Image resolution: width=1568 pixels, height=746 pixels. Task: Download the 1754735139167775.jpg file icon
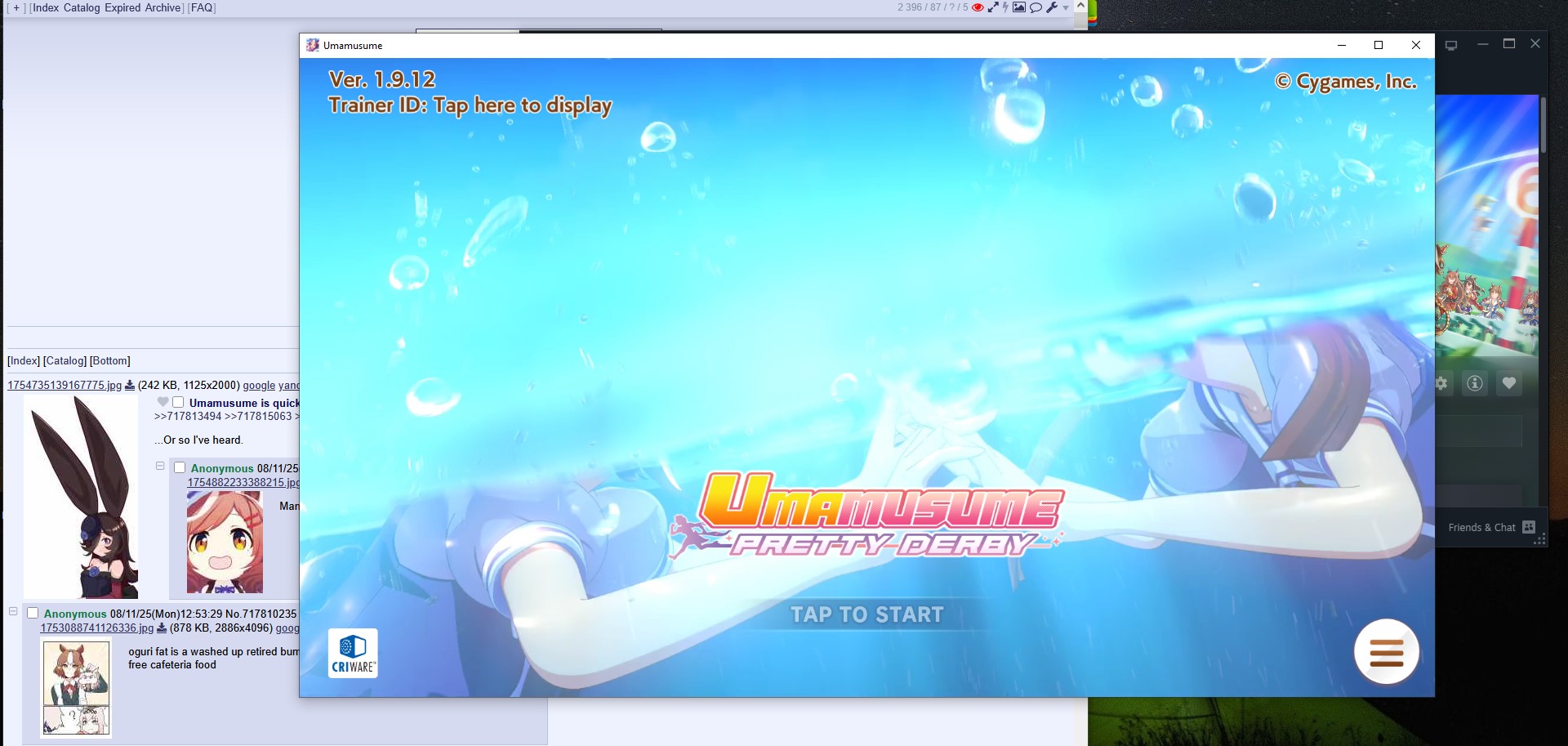129,385
